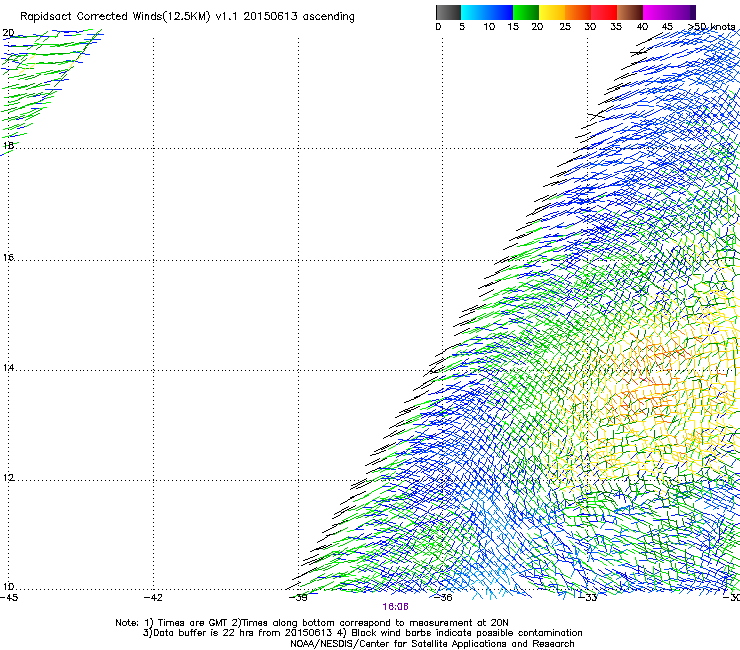Click the latitude '10' axis label at left
Screen dimensions: 740x650
pos(8,587)
